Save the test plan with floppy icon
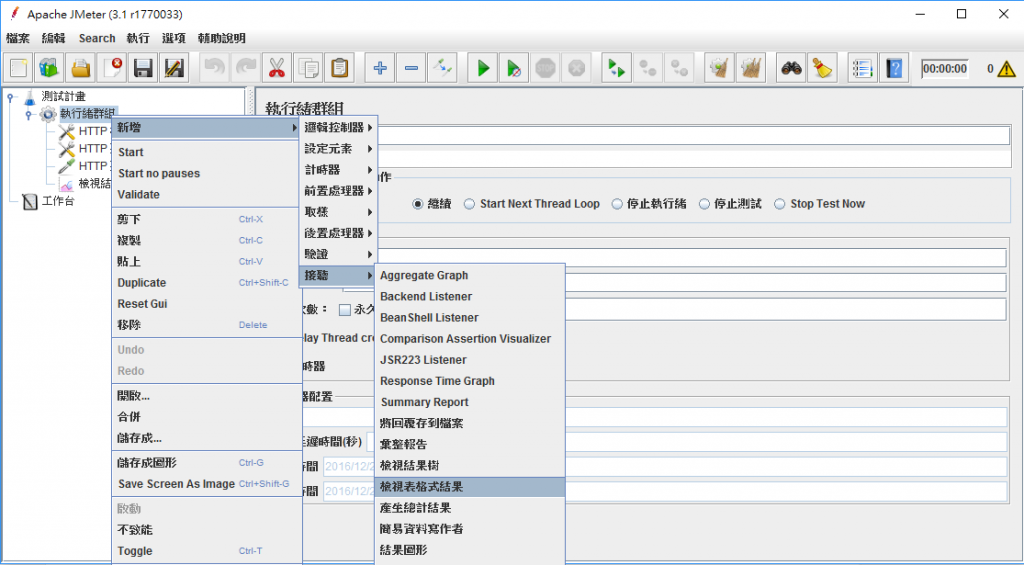The image size is (1024, 565). 144,68
